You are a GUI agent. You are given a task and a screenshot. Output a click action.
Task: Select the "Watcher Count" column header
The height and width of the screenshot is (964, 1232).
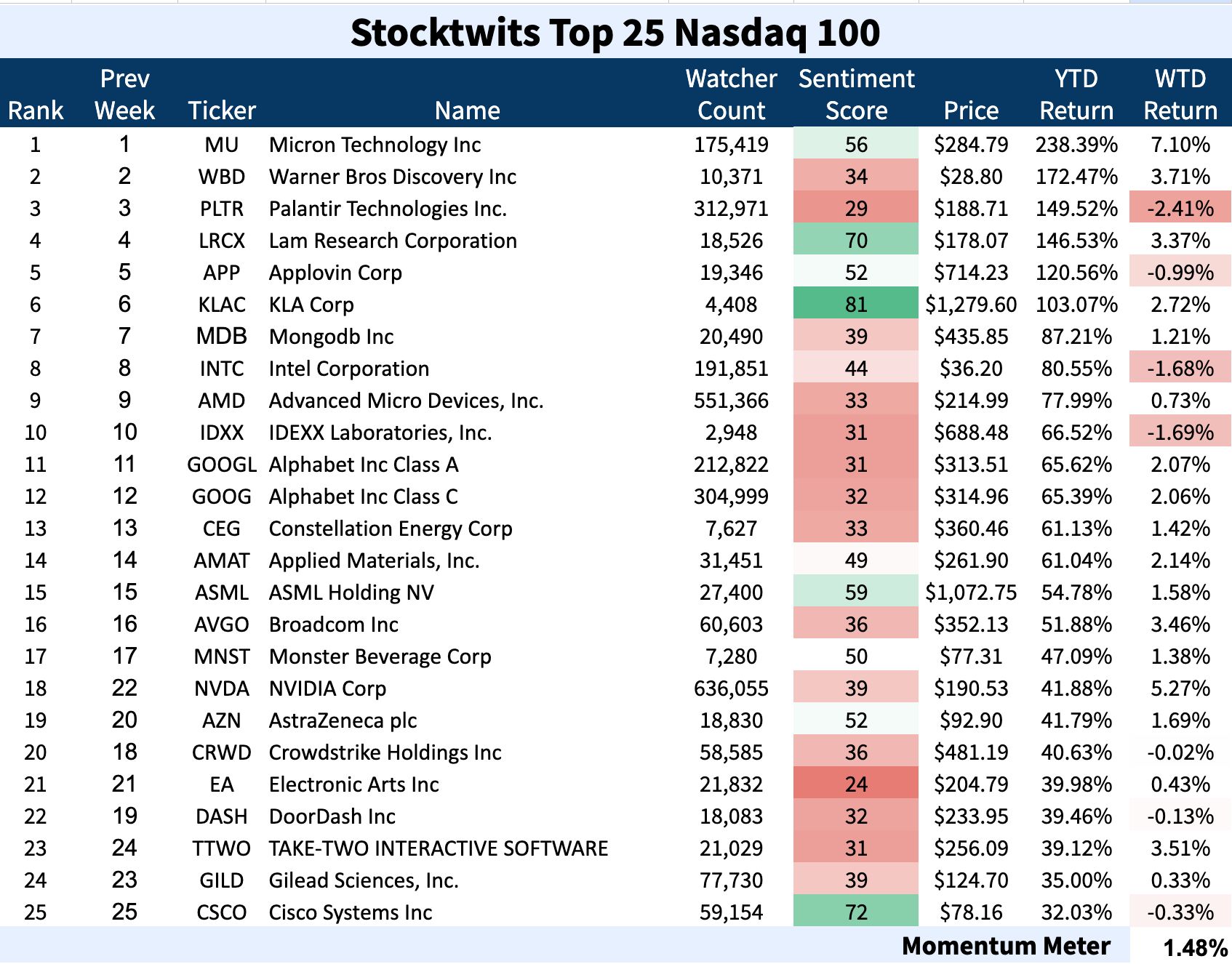[x=731, y=95]
